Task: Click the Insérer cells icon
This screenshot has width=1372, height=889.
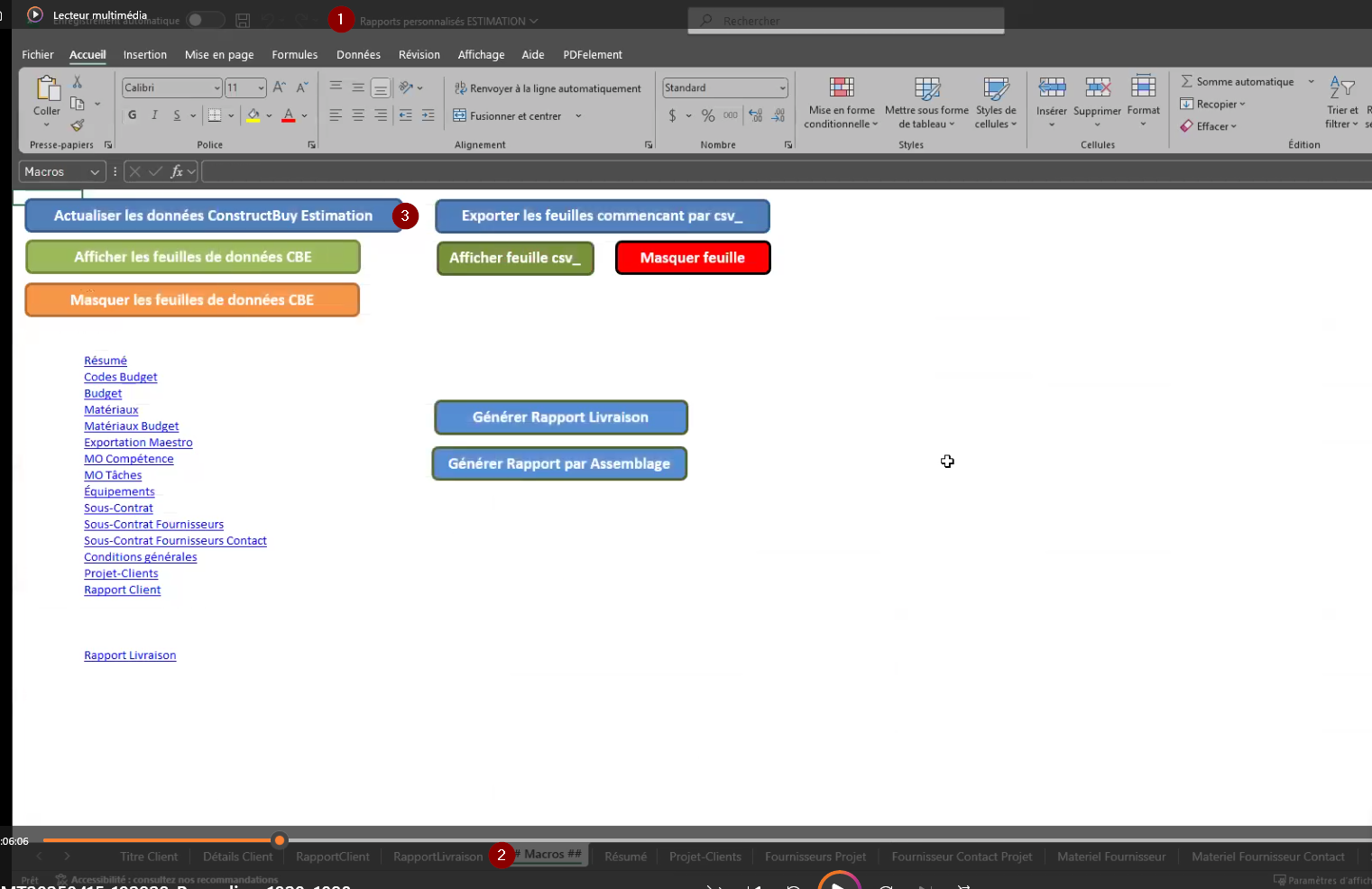Action: coord(1052,88)
